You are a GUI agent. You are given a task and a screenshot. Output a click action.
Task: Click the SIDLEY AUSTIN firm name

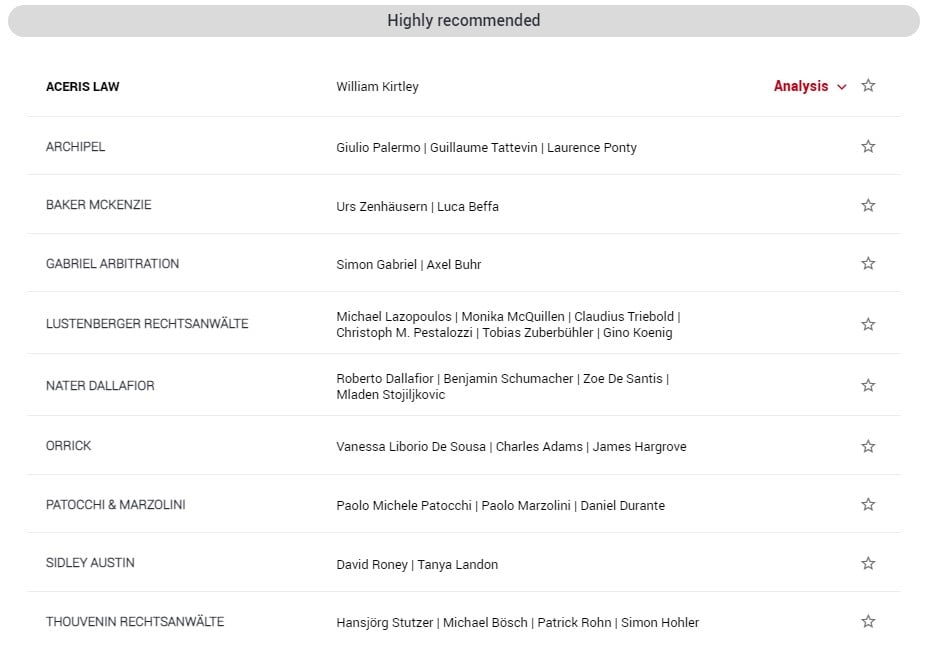[90, 563]
